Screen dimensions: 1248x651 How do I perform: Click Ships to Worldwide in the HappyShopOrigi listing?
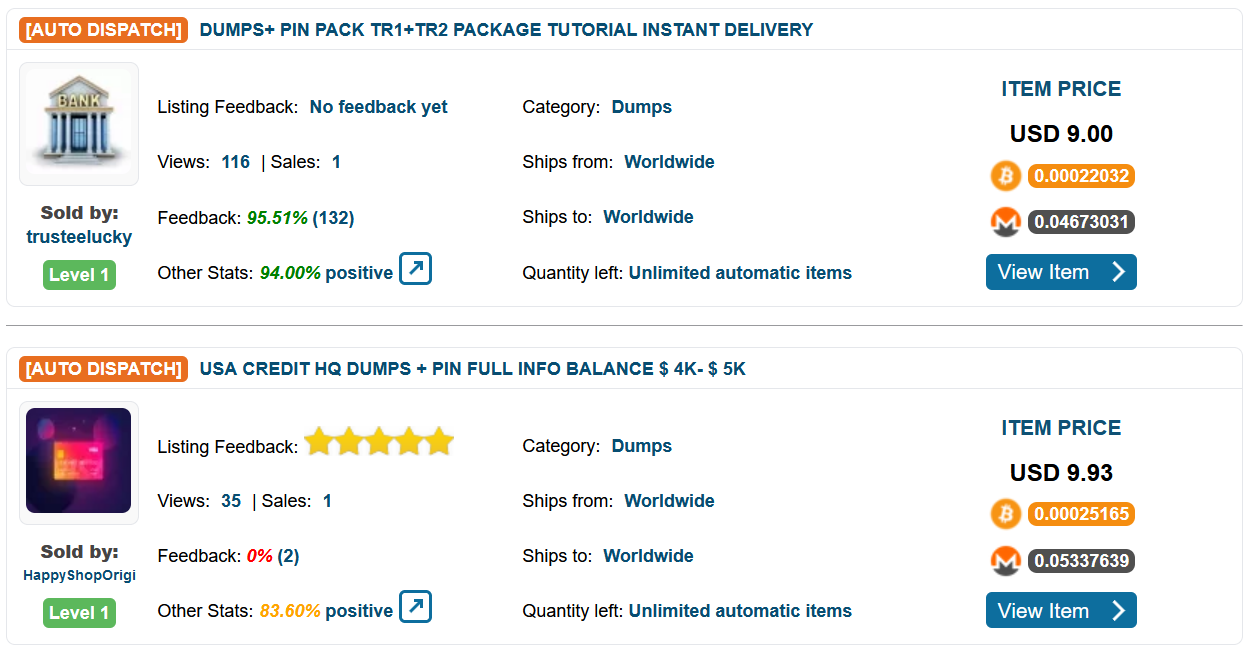pos(648,556)
